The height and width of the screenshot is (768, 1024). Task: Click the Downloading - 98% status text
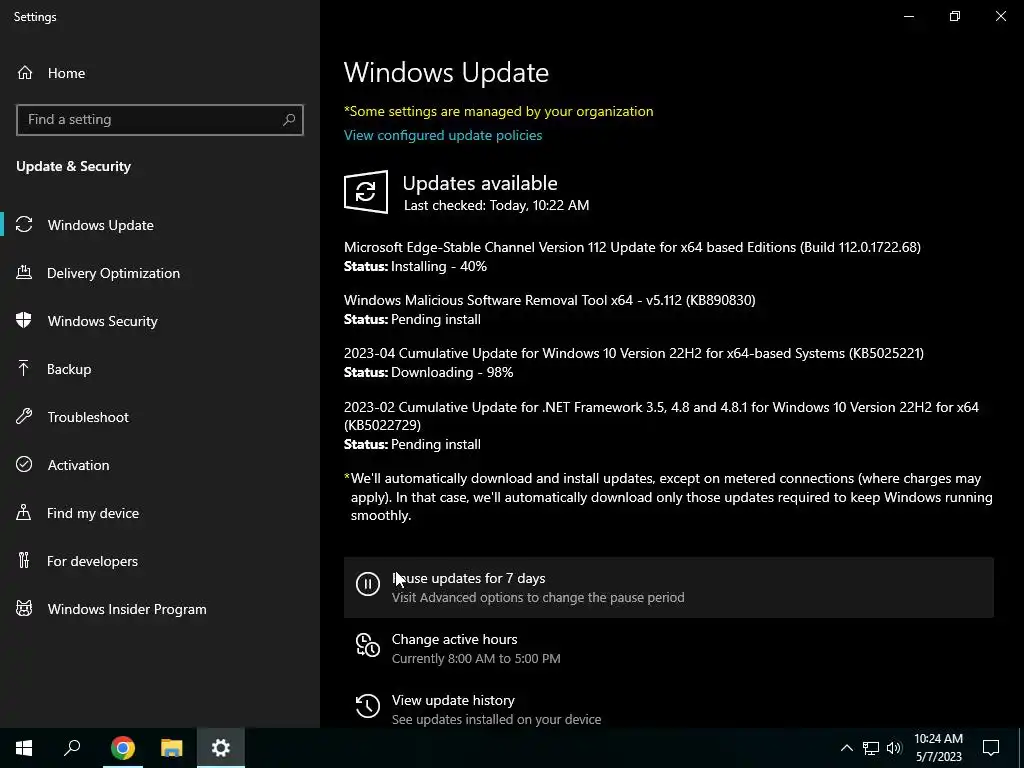(452, 372)
